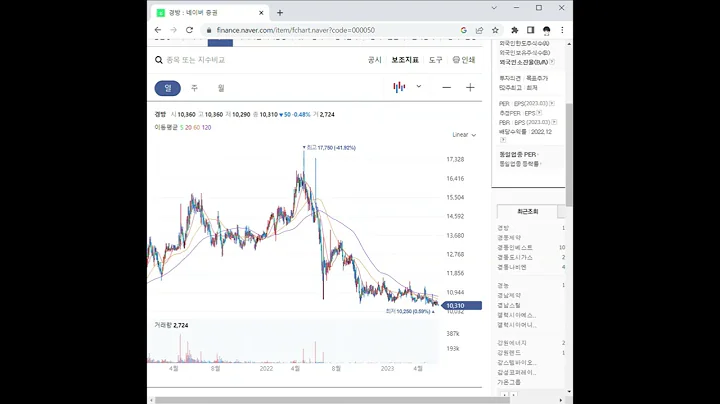Open 경남스틸 in recent list
This screenshot has width=720, height=404.
pyautogui.click(x=509, y=305)
